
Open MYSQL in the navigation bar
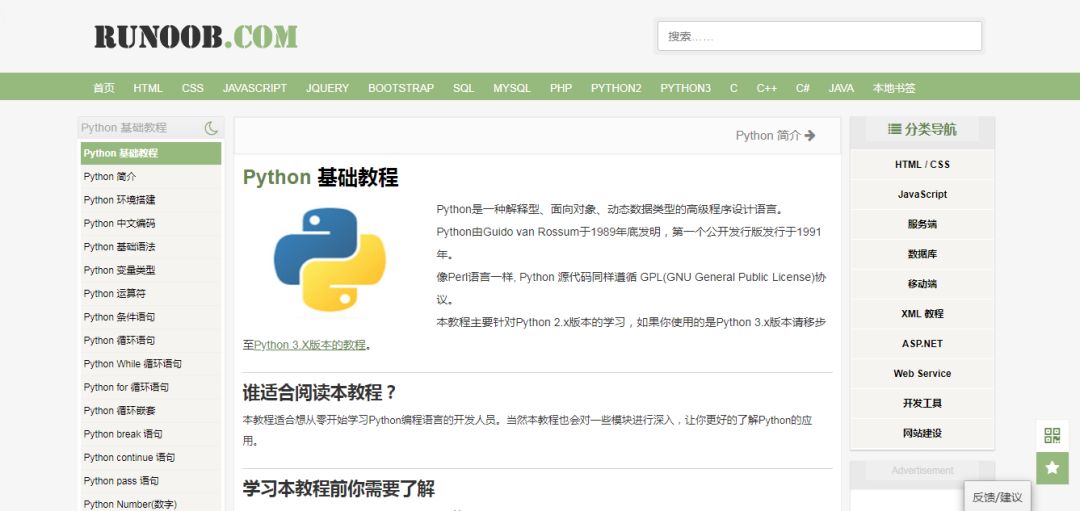coord(512,88)
